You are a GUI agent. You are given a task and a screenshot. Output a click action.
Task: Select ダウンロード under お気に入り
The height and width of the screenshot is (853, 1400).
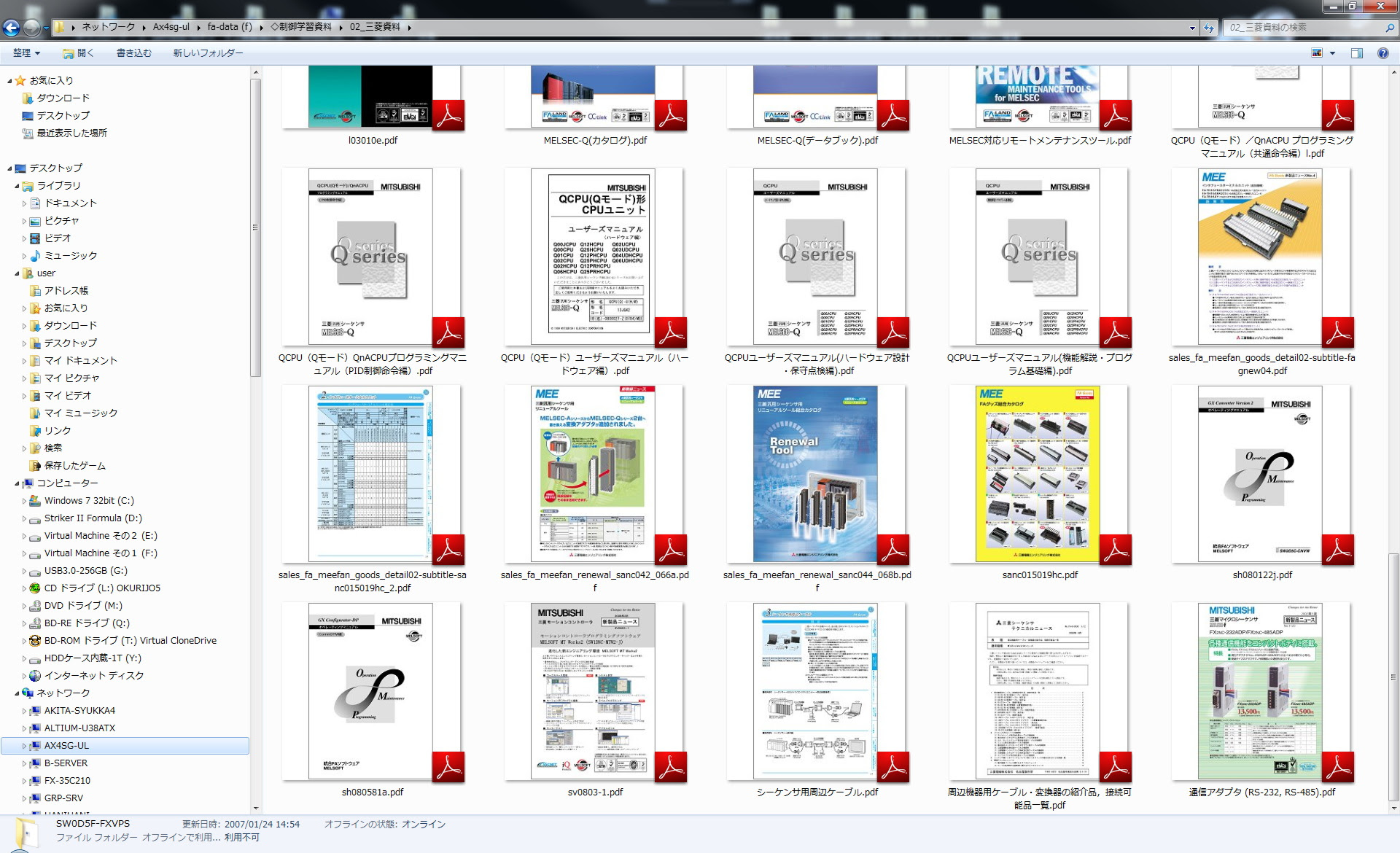pos(63,98)
